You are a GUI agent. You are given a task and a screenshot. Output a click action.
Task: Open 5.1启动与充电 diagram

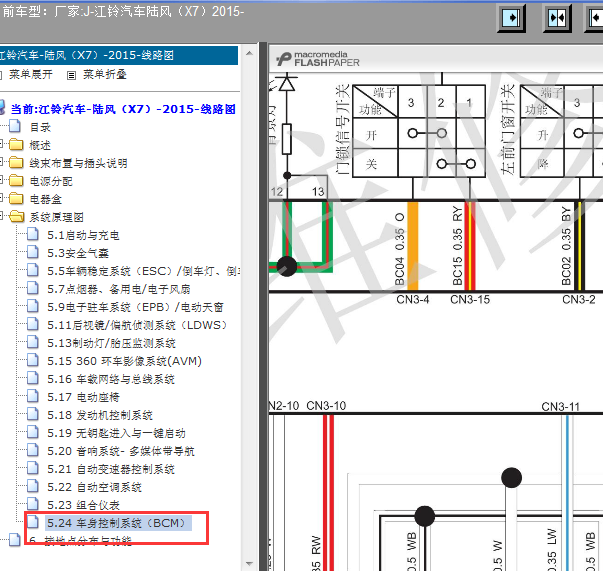tap(83, 235)
